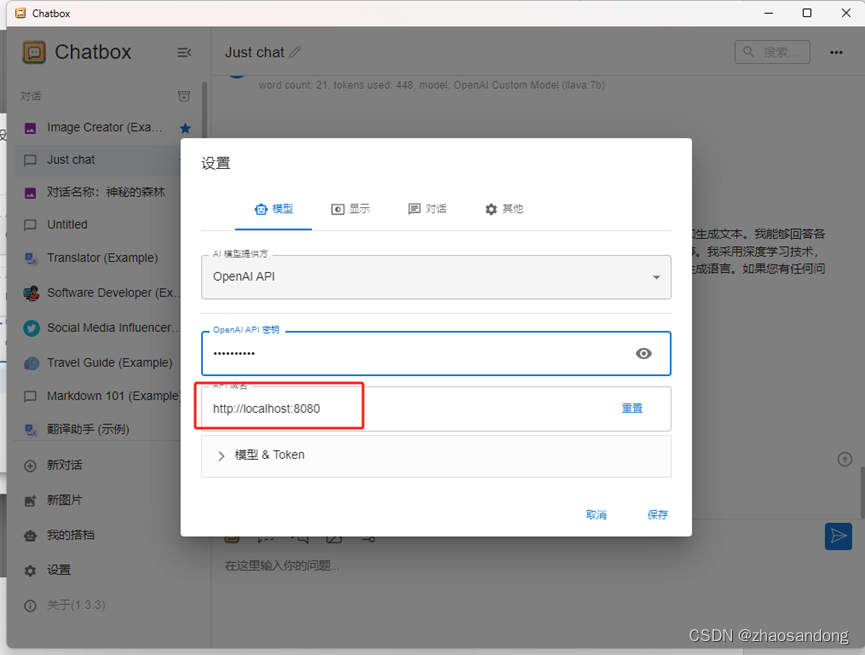Switch to the 显示 tab in settings
Viewport: 865px width, 655px height.
(350, 209)
